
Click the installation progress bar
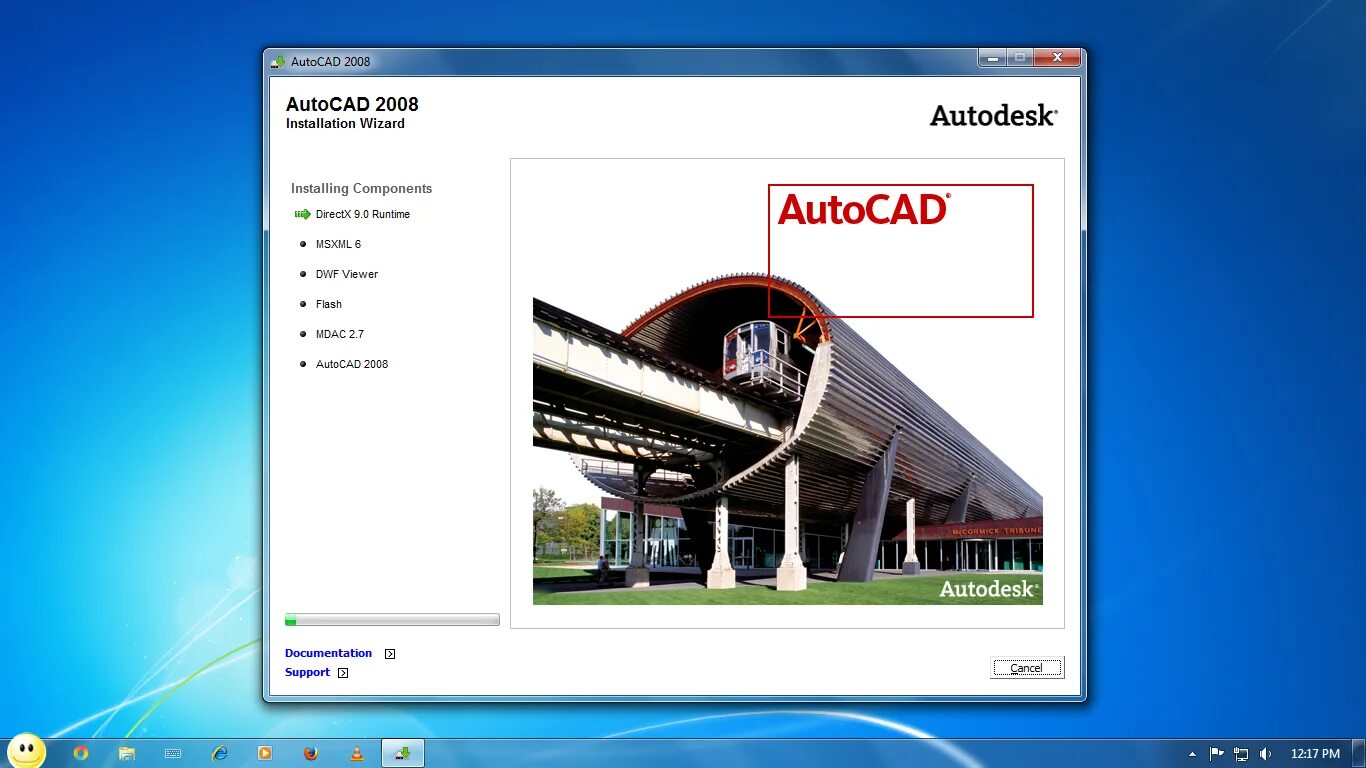pos(392,620)
